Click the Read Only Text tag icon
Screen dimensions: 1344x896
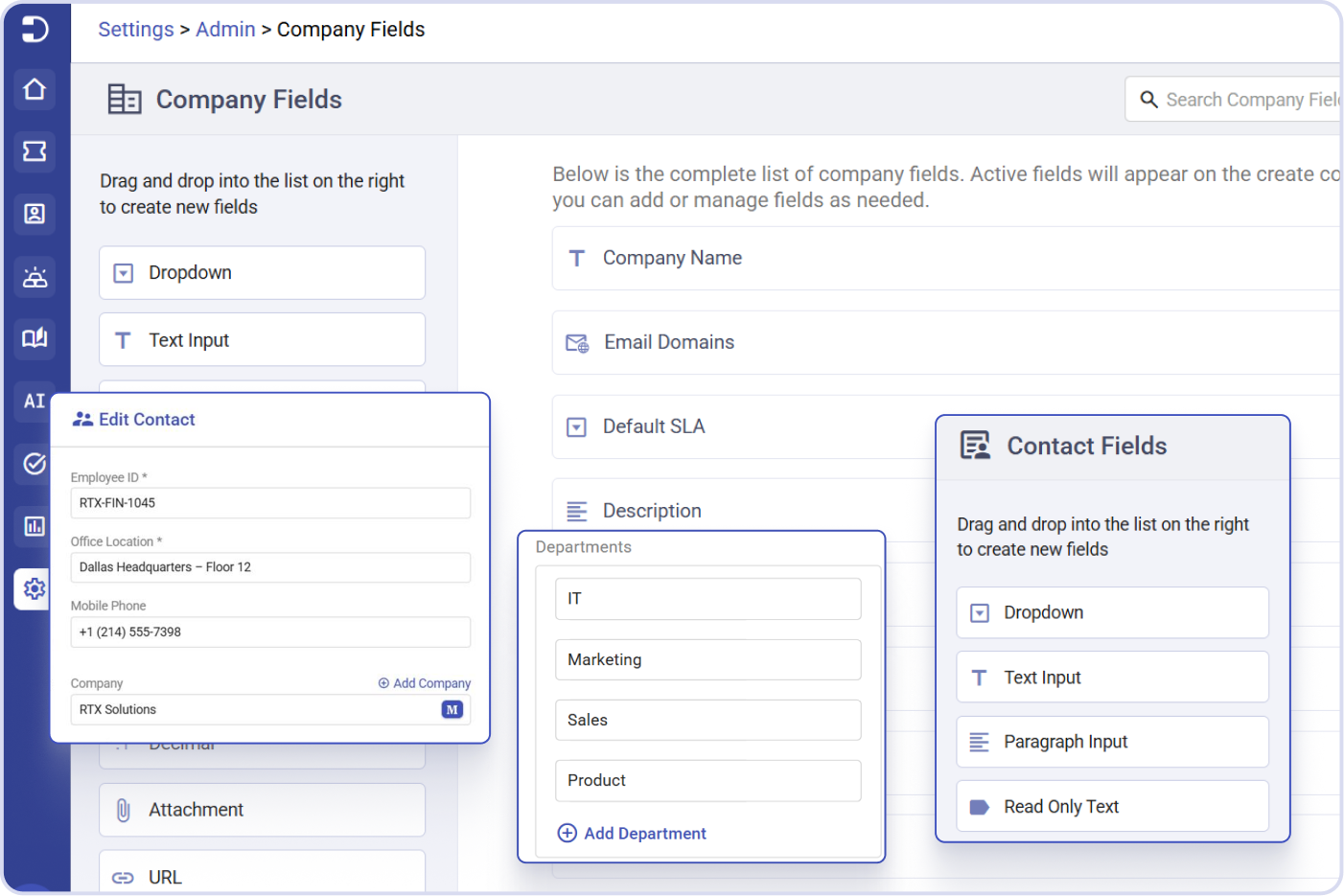point(979,807)
